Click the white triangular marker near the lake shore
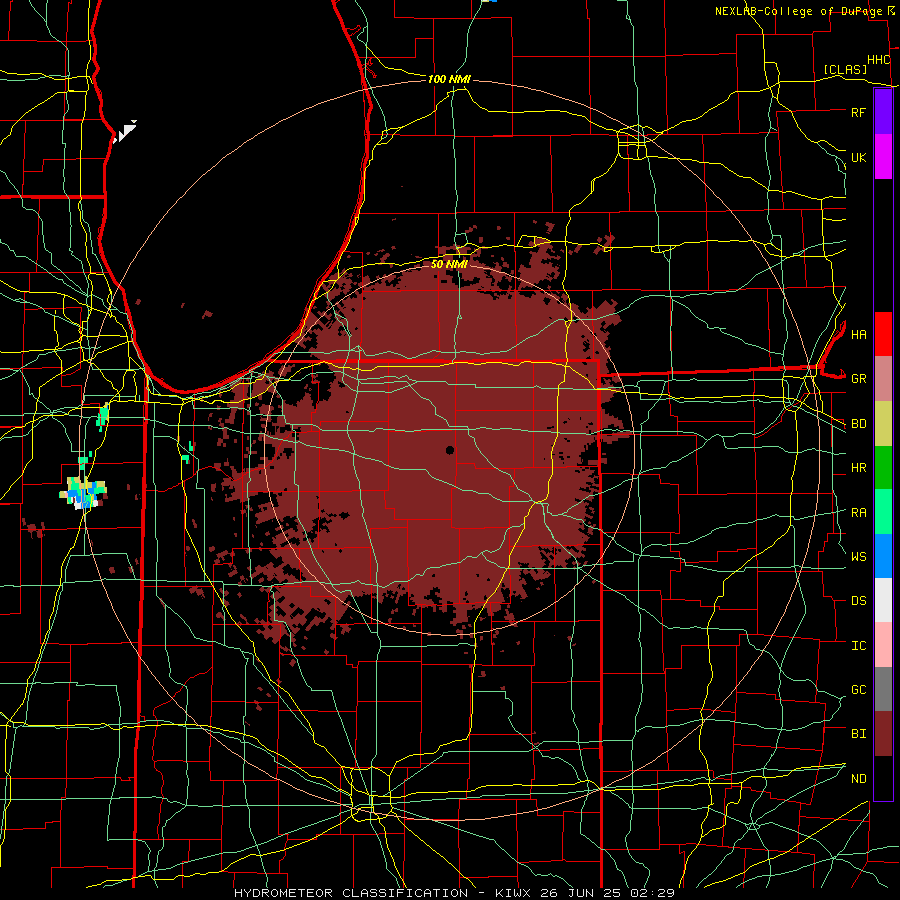This screenshot has width=900, height=900. click(x=125, y=131)
